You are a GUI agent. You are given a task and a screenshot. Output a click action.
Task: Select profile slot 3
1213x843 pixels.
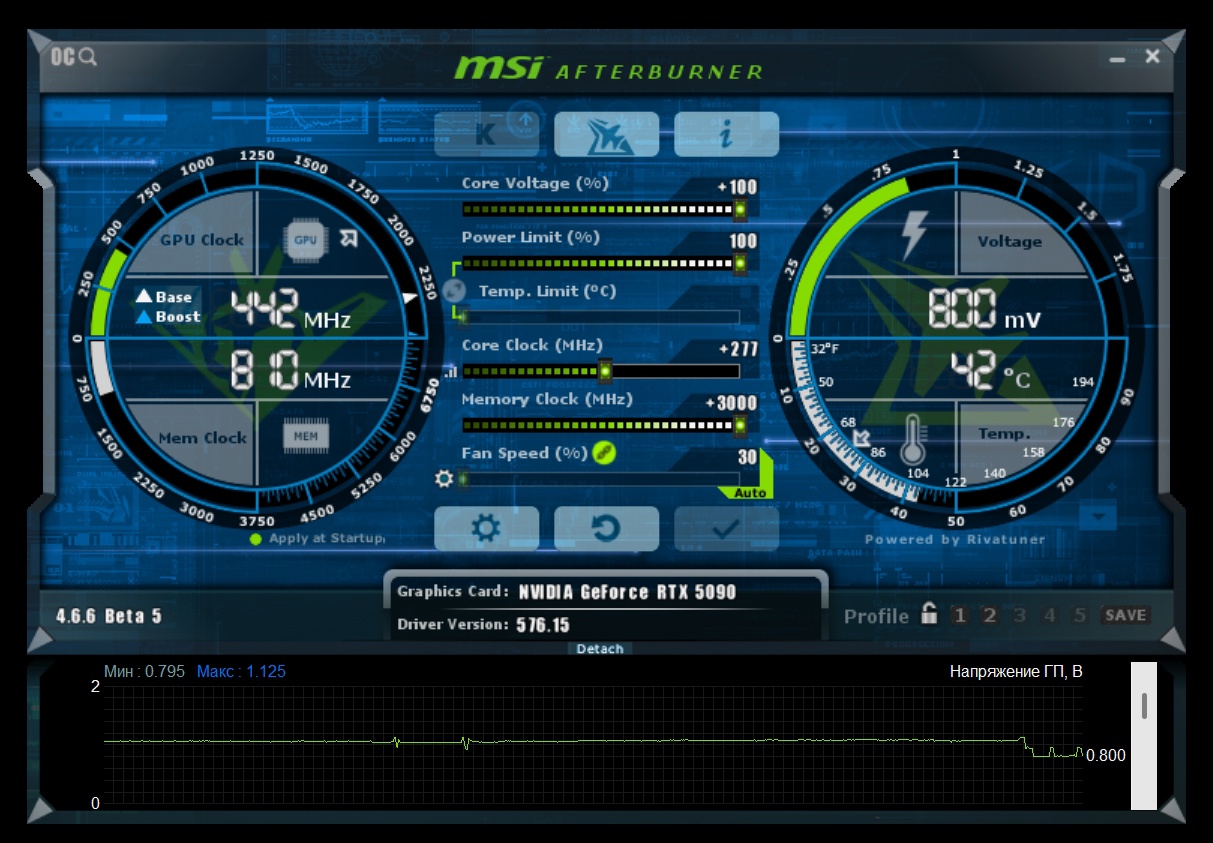[1020, 615]
